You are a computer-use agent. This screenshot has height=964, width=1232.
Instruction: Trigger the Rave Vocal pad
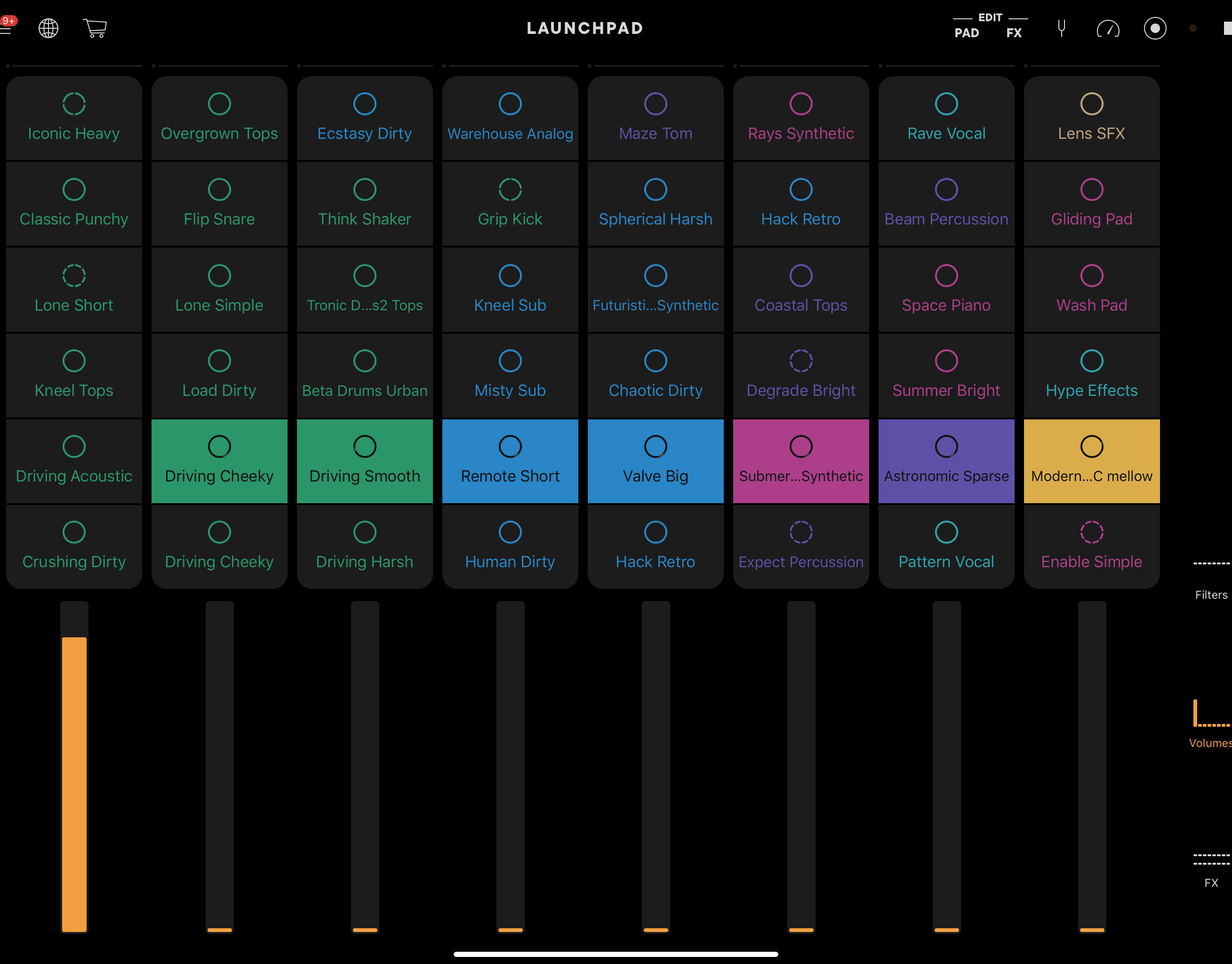pos(946,118)
